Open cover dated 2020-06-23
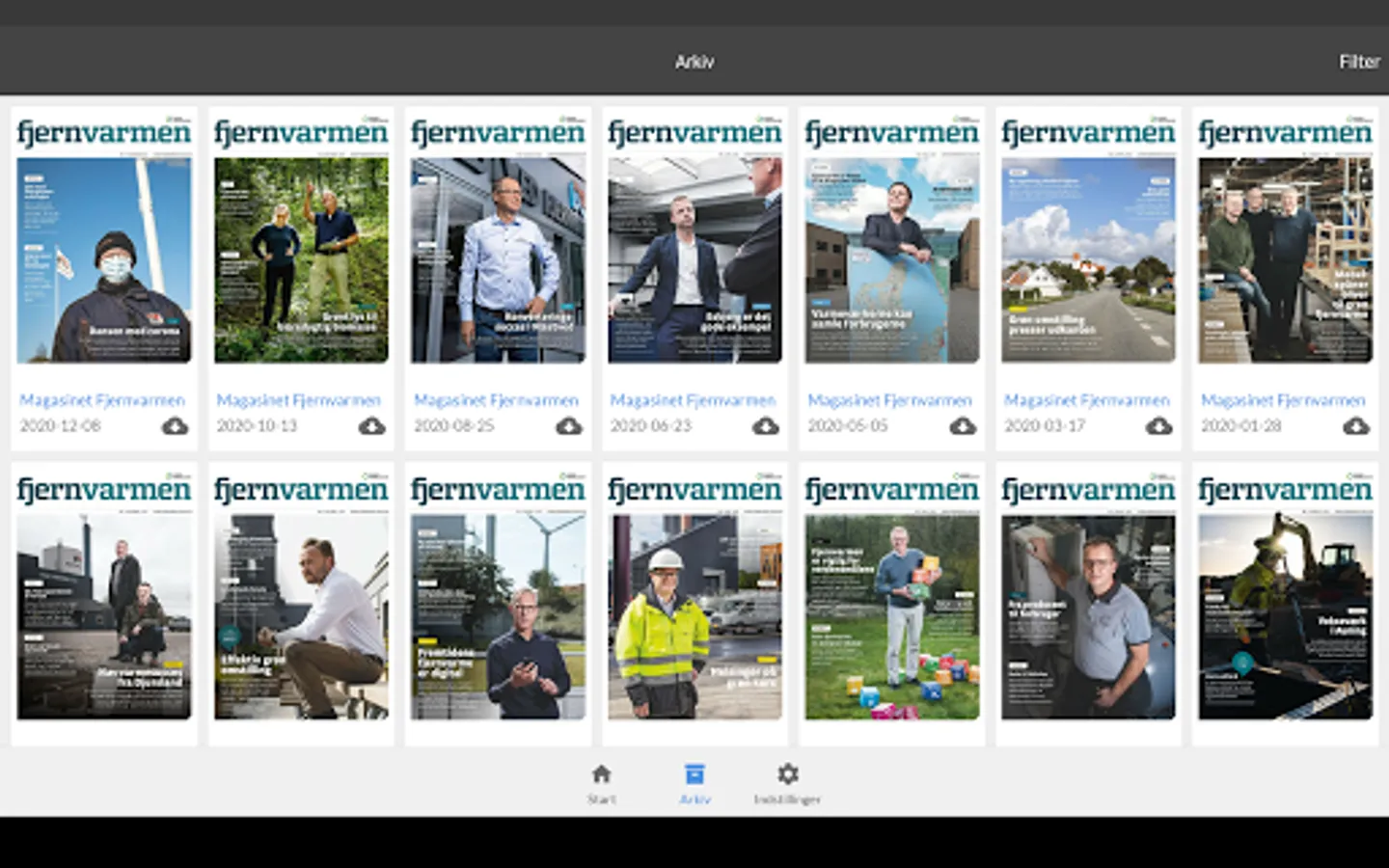Viewport: 1389px width, 868px height. [x=694, y=240]
